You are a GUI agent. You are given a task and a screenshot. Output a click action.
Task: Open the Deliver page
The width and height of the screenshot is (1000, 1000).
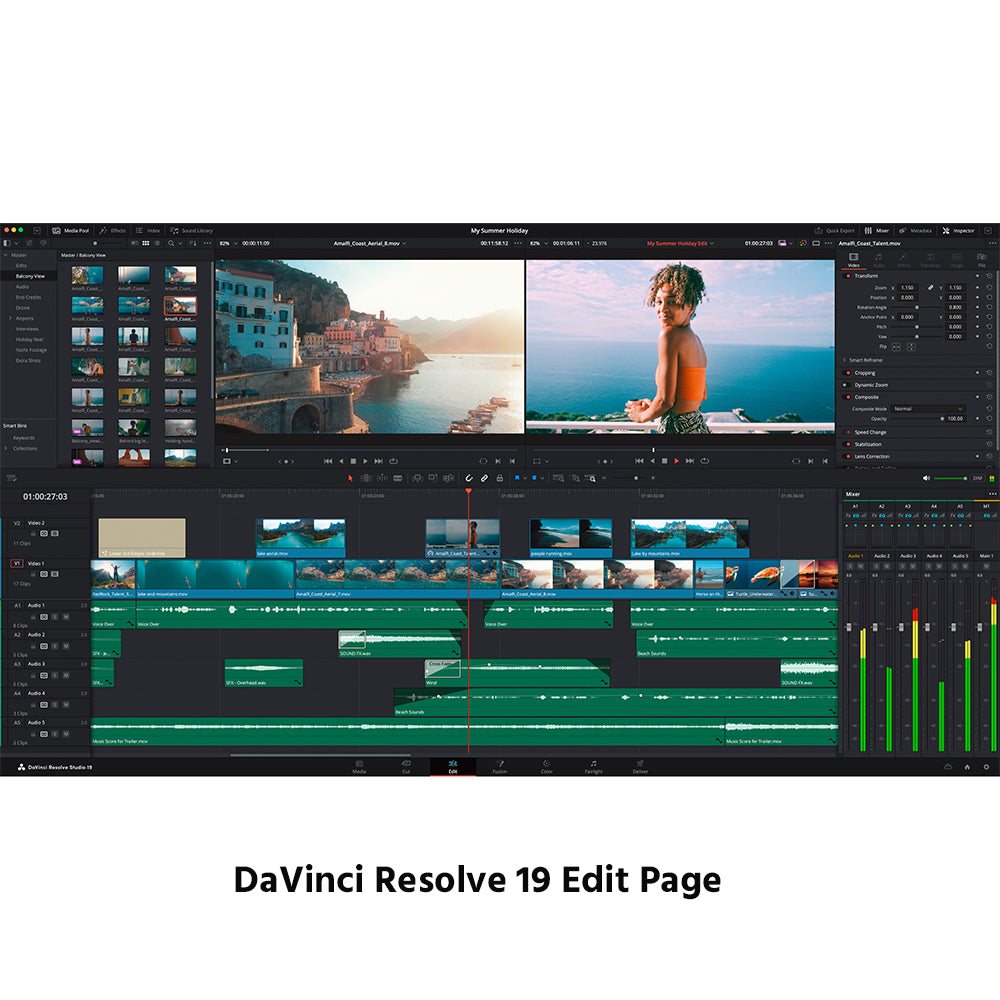(640, 766)
